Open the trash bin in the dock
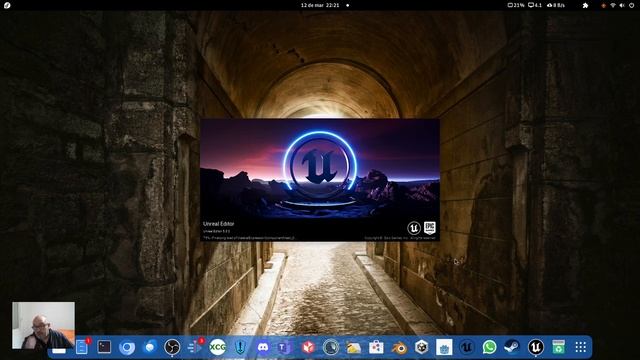Image resolution: width=640 pixels, height=360 pixels. [558, 347]
